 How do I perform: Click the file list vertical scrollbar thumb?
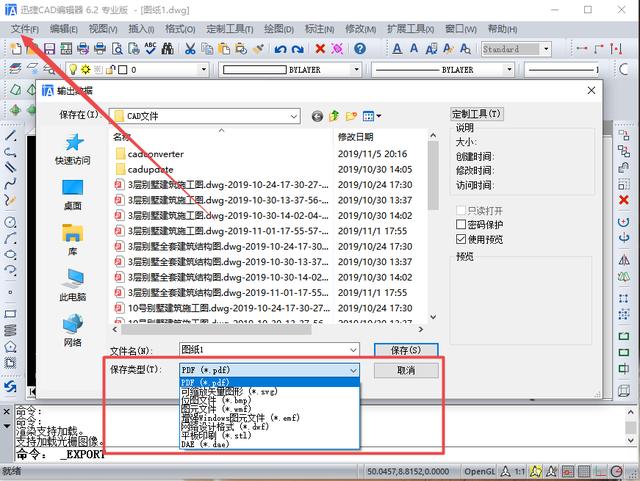pos(433,175)
